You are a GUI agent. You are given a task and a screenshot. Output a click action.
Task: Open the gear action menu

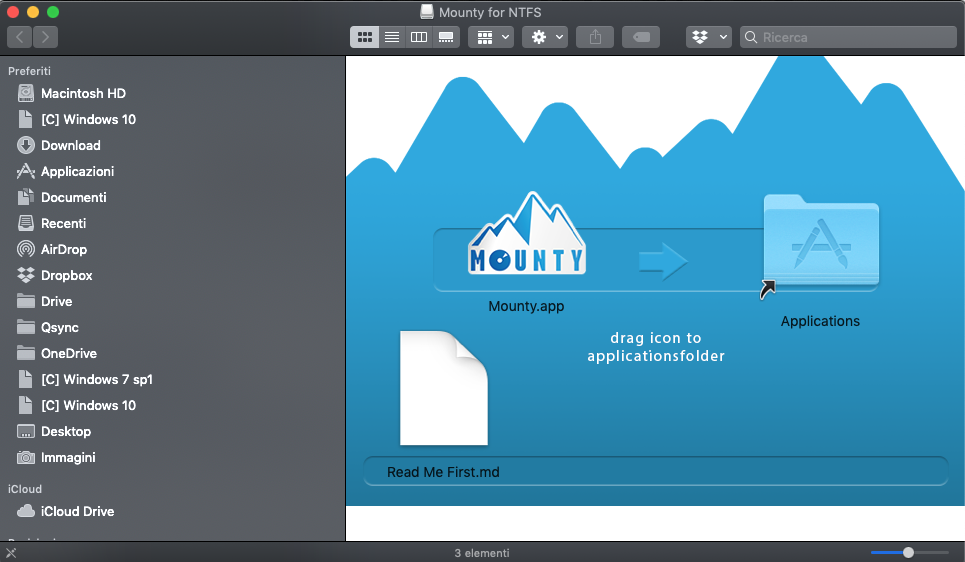coord(545,37)
